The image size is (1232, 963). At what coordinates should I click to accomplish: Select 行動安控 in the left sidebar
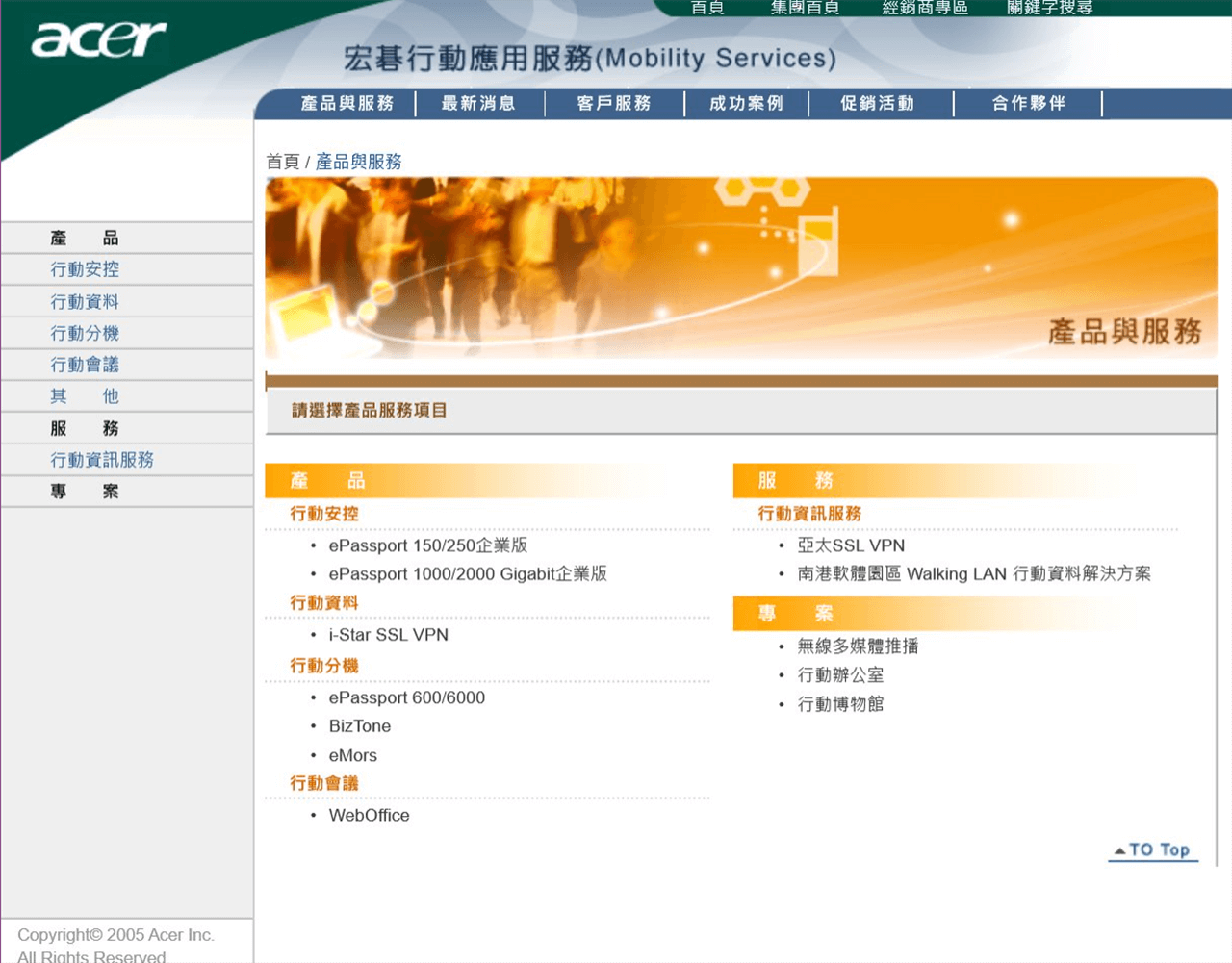point(85,269)
